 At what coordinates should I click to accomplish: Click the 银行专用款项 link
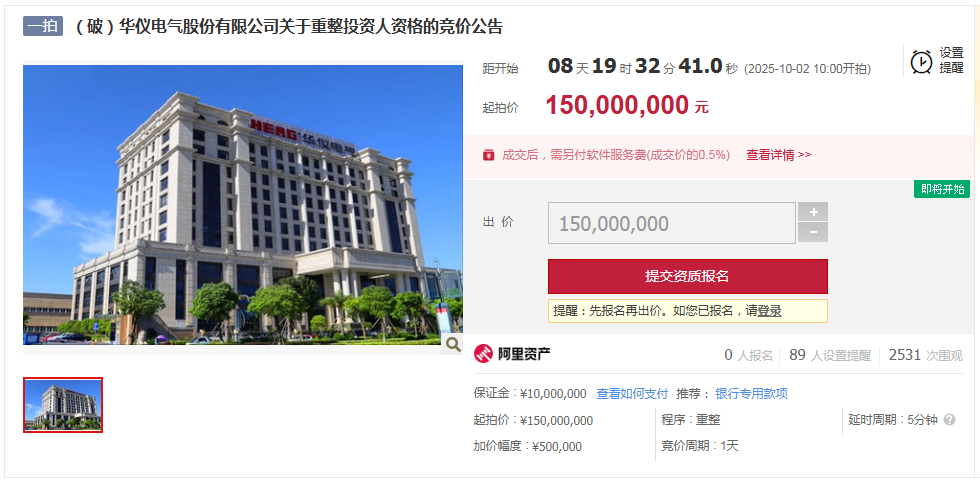coord(751,394)
